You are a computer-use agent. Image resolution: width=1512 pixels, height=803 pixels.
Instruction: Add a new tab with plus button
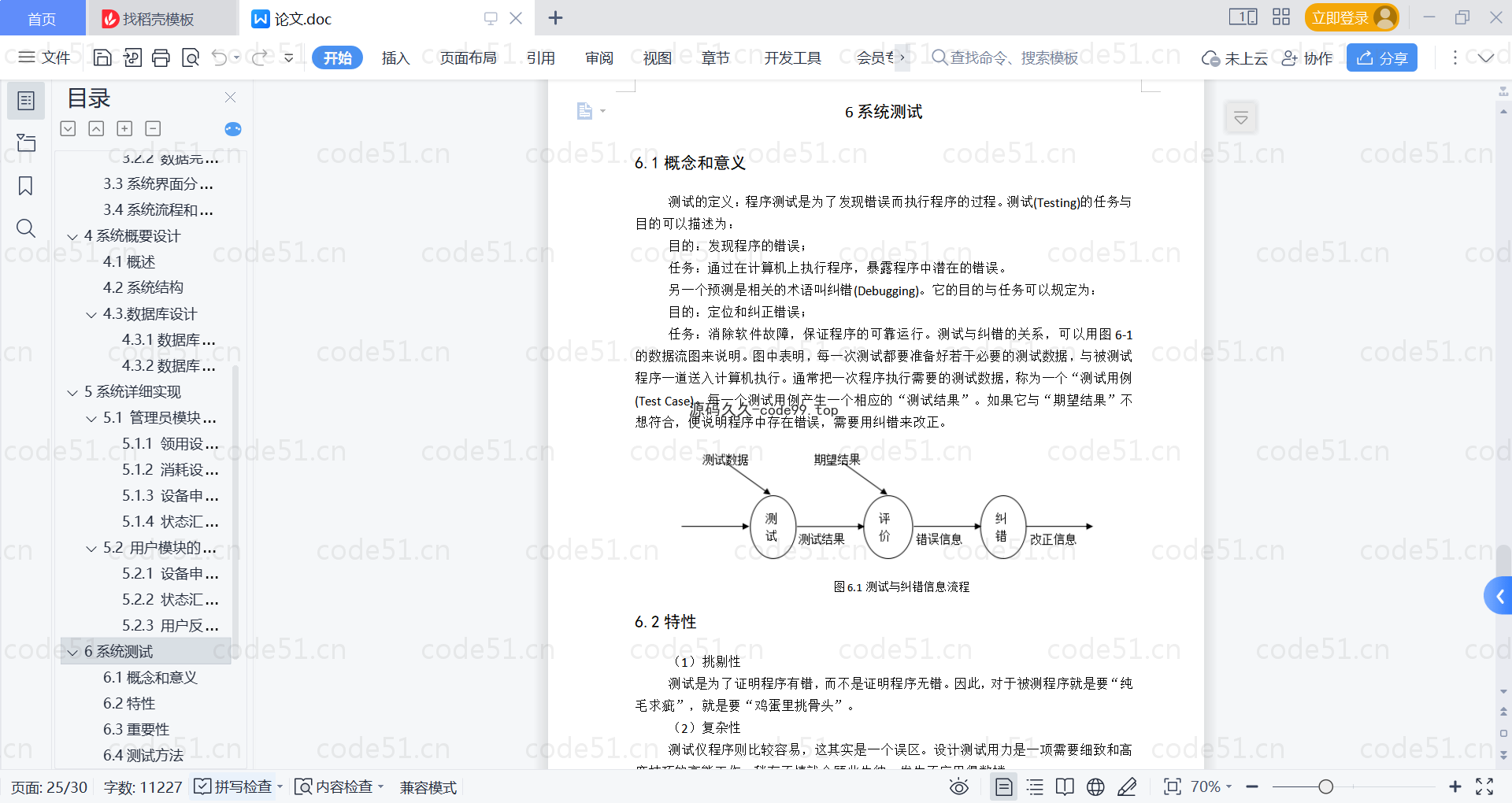[x=555, y=17]
